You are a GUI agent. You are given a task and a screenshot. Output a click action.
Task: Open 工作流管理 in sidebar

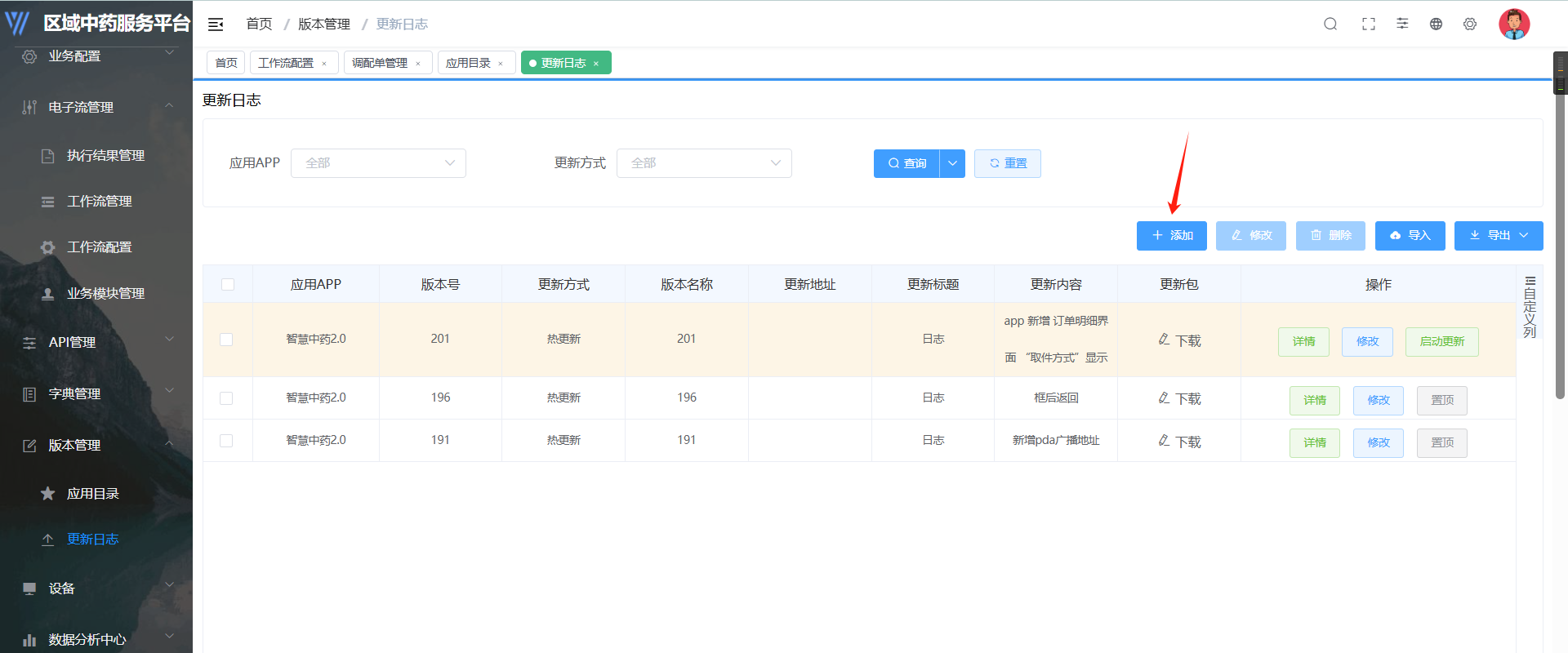(x=96, y=201)
